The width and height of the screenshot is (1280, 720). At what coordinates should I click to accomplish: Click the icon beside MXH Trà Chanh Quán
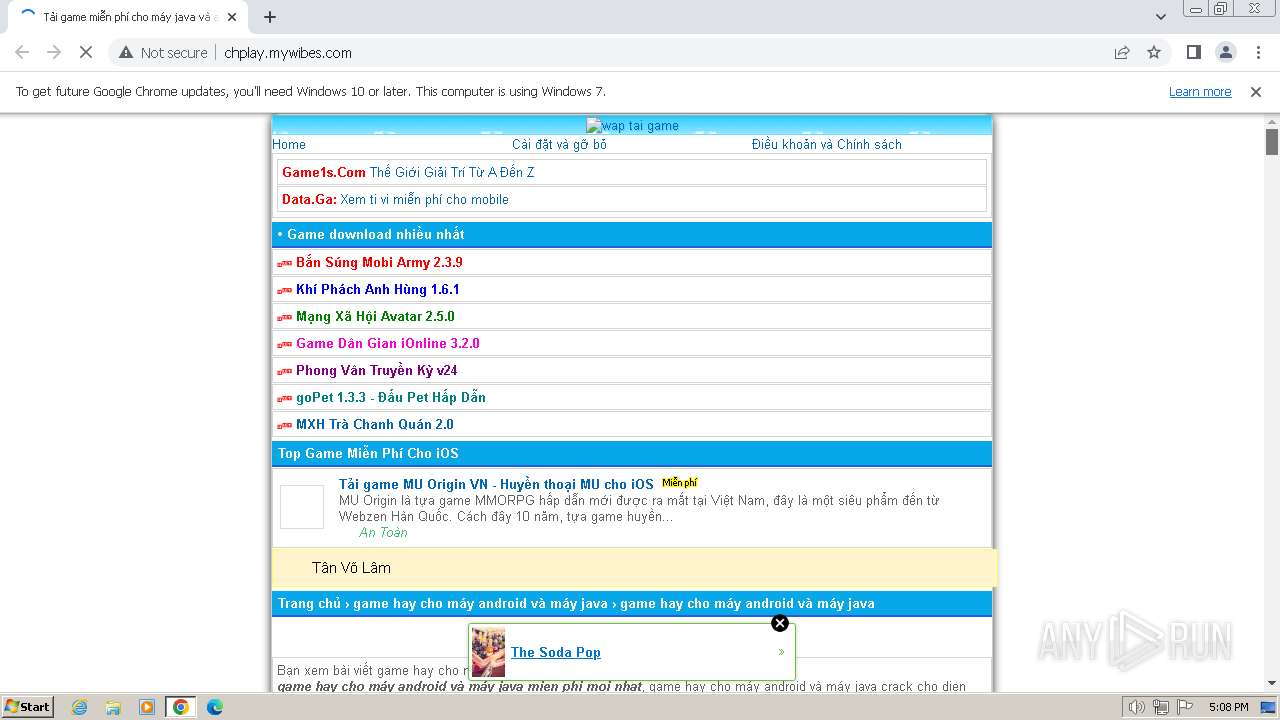(285, 425)
